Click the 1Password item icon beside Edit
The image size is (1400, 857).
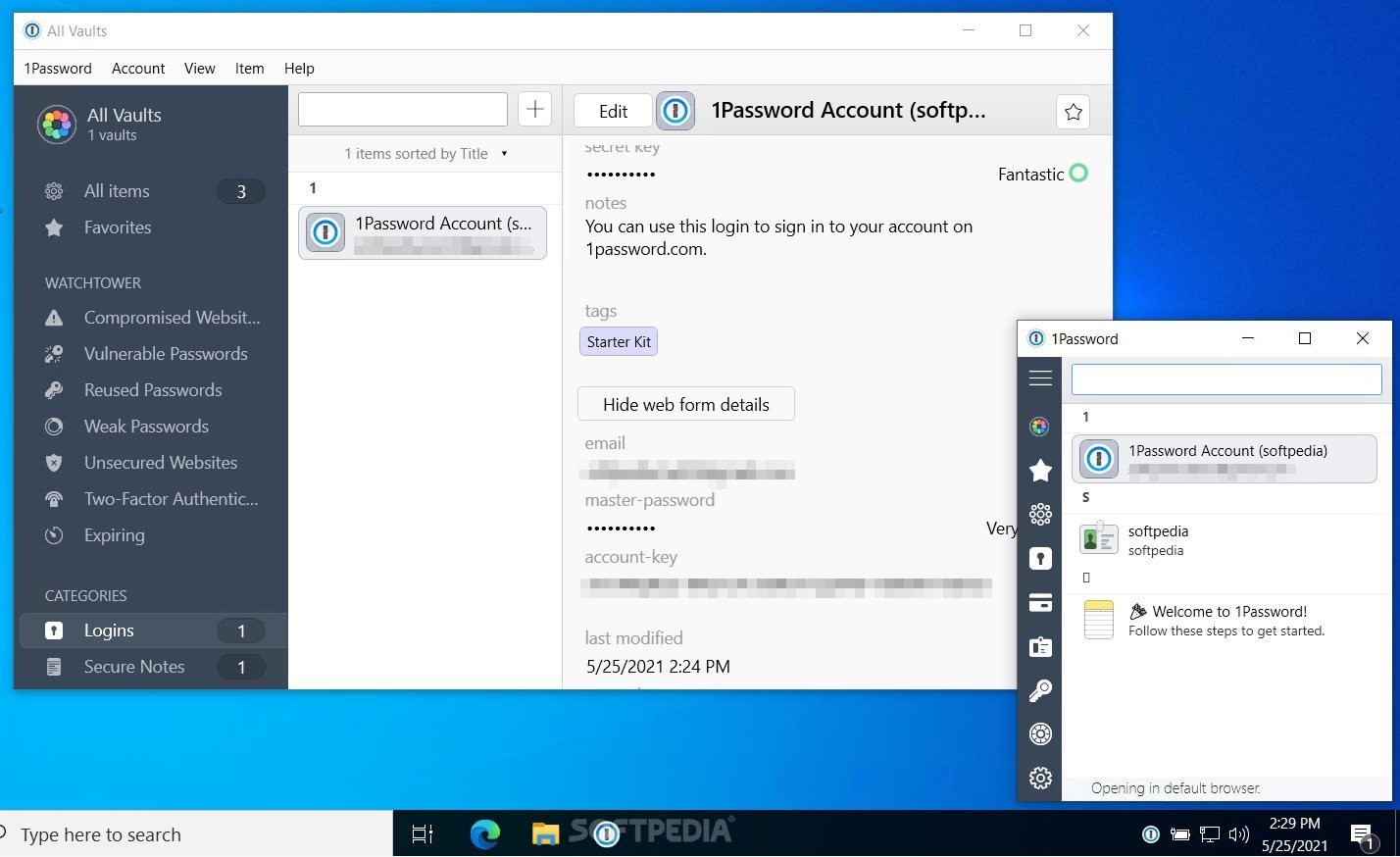click(x=675, y=111)
